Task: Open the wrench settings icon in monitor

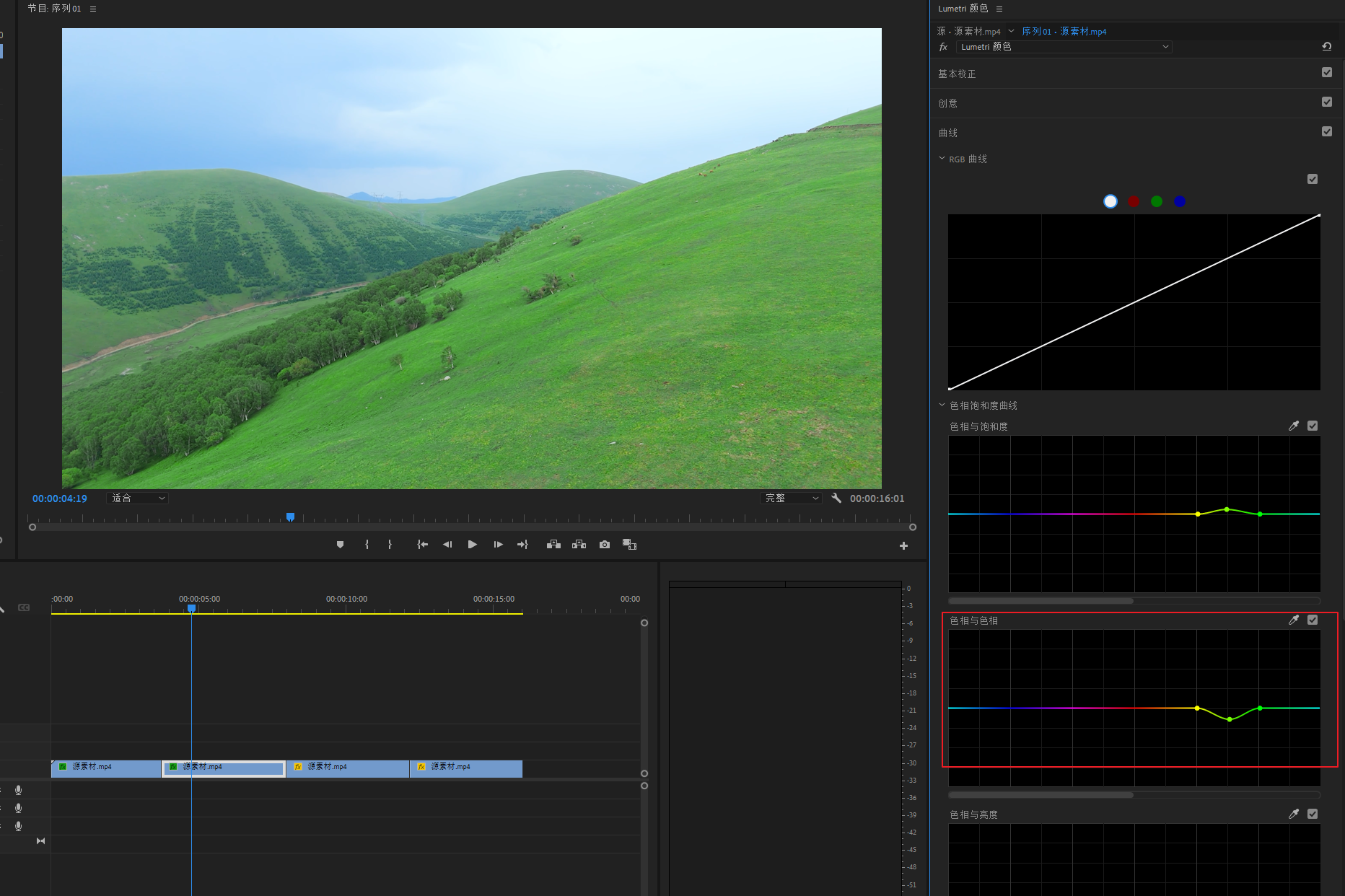Action: coord(836,498)
